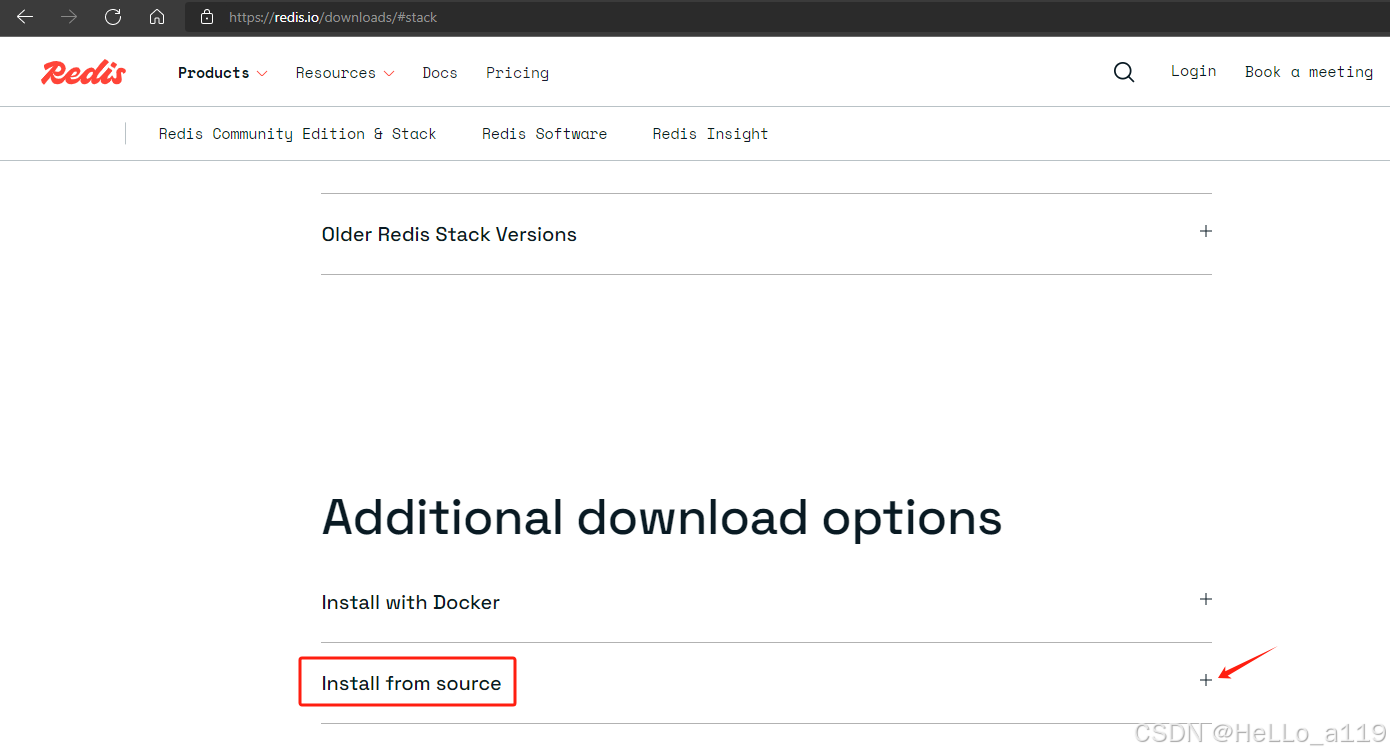This screenshot has width=1390, height=756.
Task: Select the Redis Insight tab
Action: pos(710,134)
